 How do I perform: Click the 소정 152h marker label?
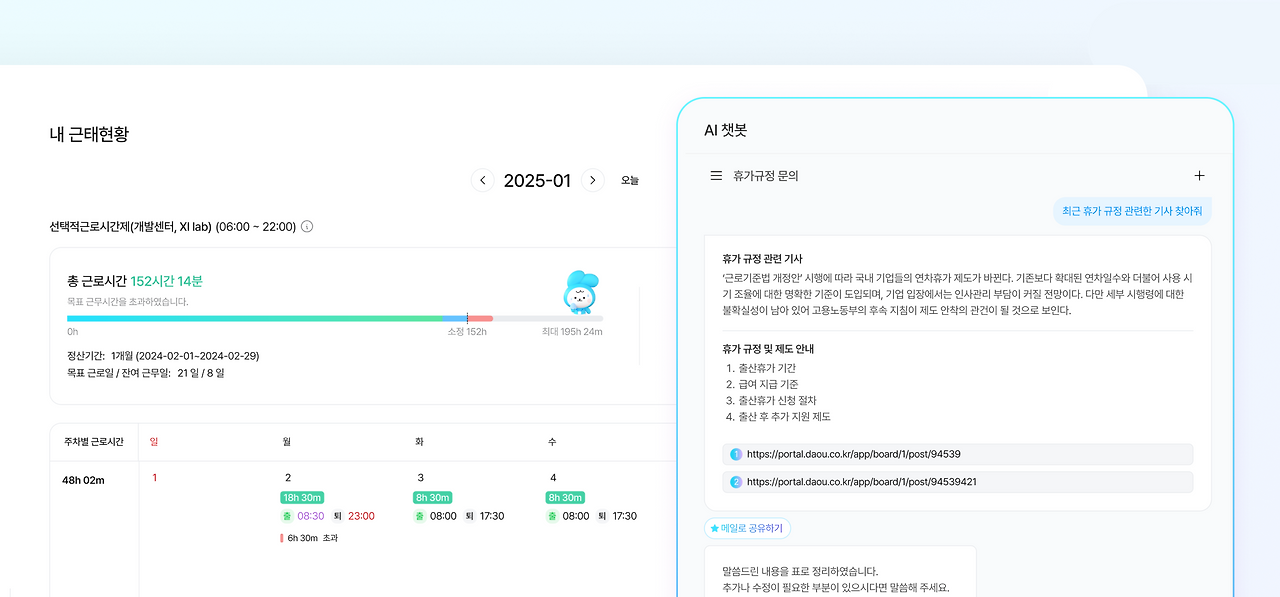pyautogui.click(x=467, y=332)
